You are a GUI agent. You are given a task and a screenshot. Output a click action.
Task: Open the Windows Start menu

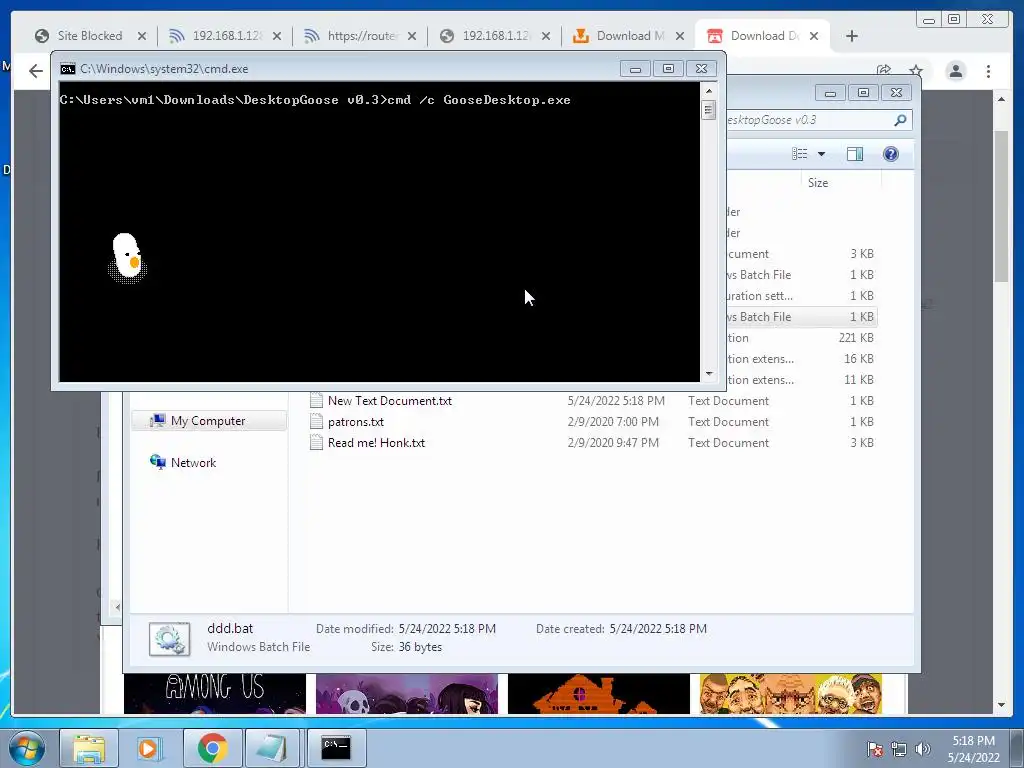[x=26, y=748]
